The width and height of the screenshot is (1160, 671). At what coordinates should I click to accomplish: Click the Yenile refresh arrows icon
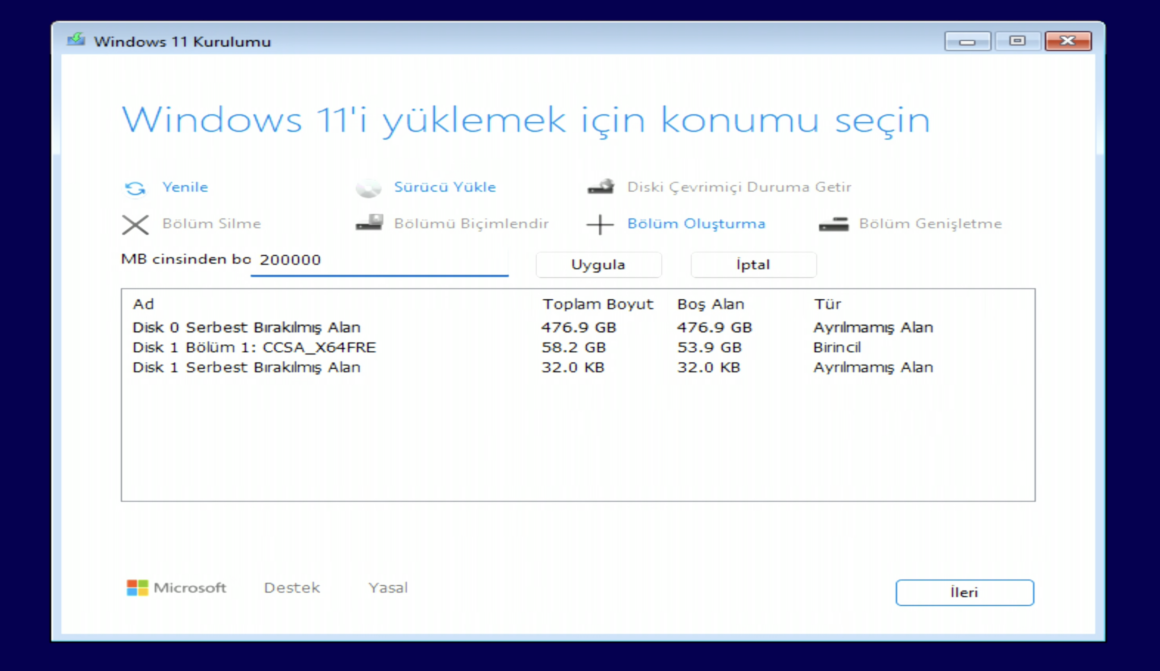pyautogui.click(x=135, y=188)
